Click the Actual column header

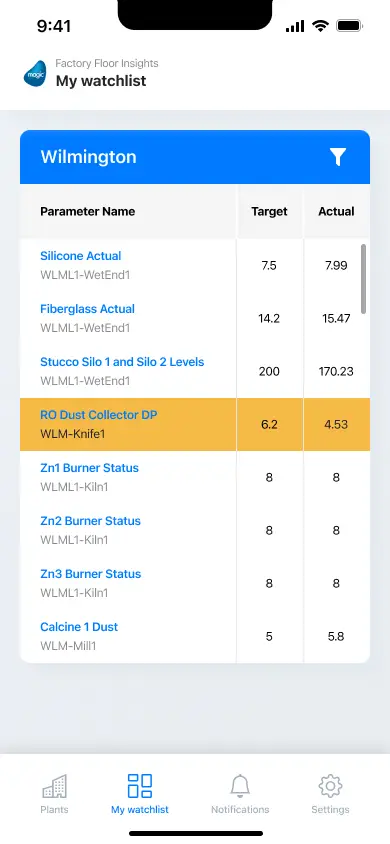(x=336, y=212)
